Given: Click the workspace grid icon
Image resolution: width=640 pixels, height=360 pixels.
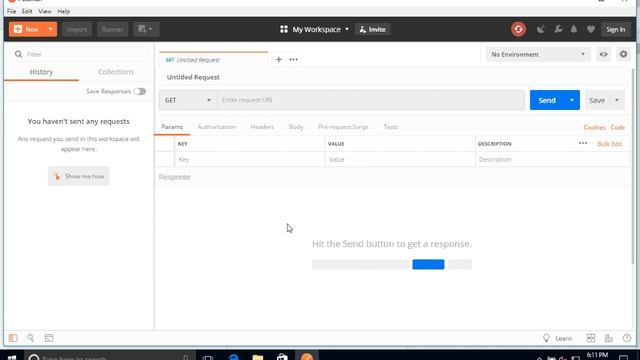Looking at the screenshot, I should (x=284, y=29).
